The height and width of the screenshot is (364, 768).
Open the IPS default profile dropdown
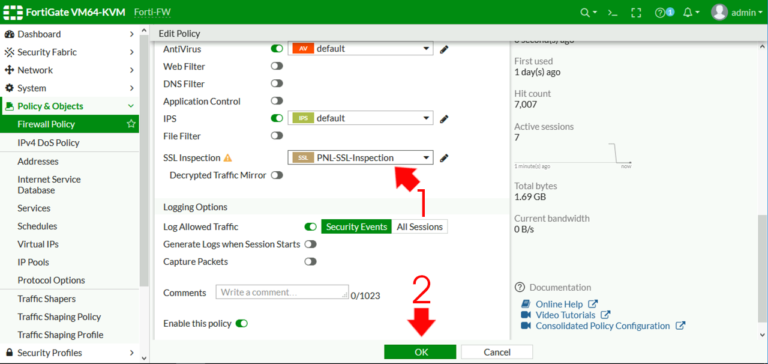click(360, 119)
